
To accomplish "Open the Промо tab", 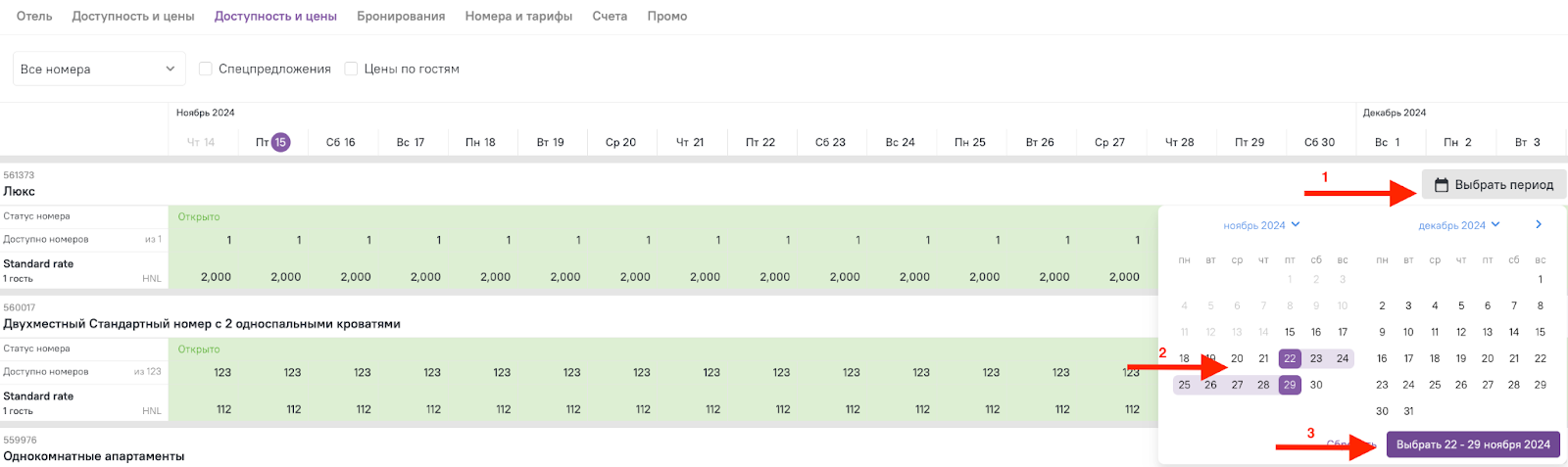I will coord(667,17).
